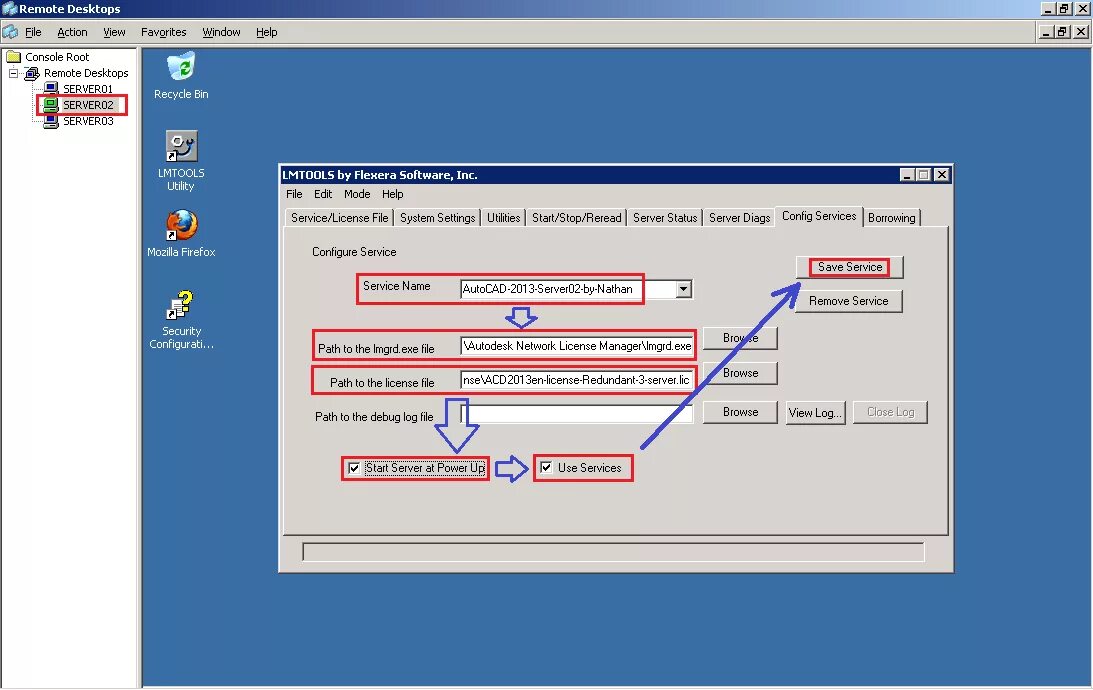Open the File menu in Remote Desktops
This screenshot has width=1093, height=690.
tap(33, 32)
